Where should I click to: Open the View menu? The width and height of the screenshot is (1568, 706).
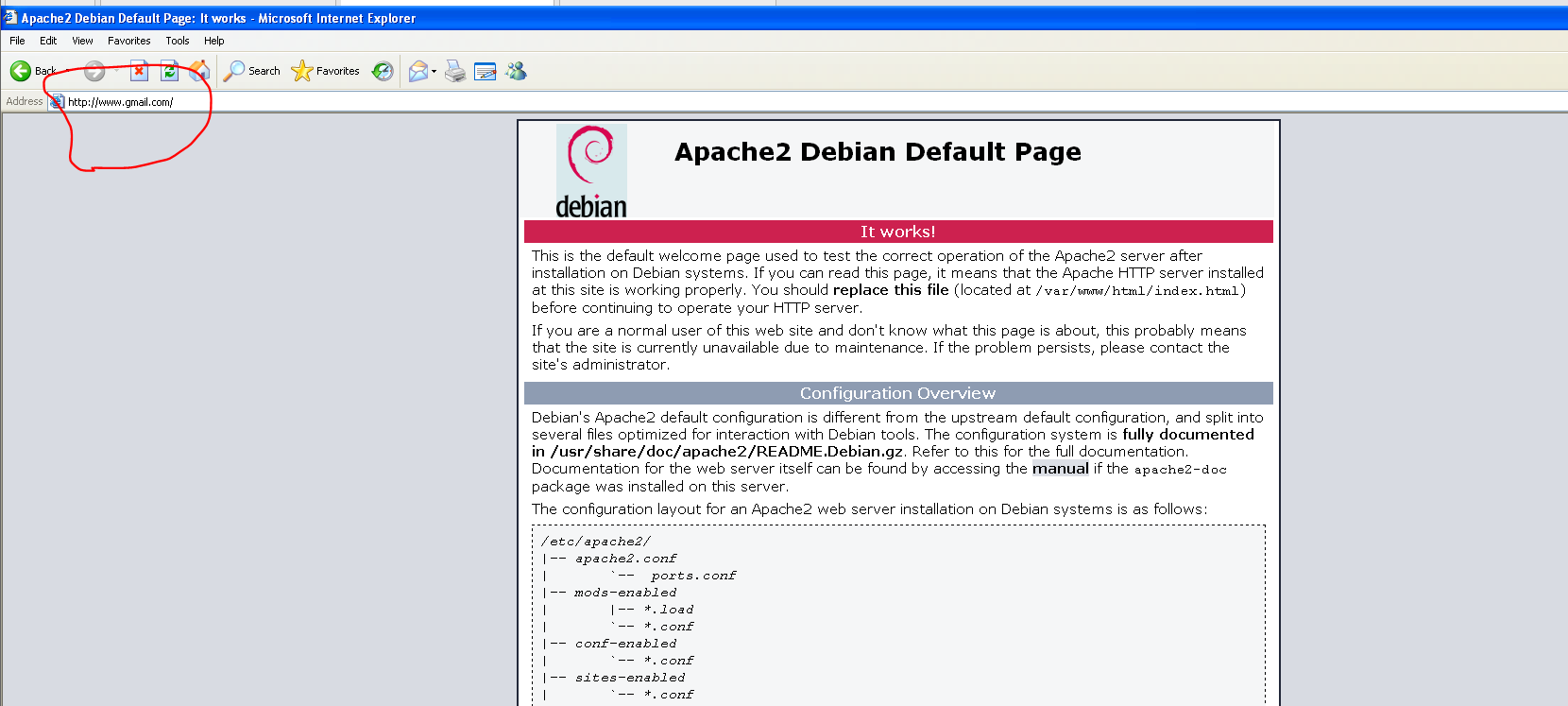coord(82,41)
